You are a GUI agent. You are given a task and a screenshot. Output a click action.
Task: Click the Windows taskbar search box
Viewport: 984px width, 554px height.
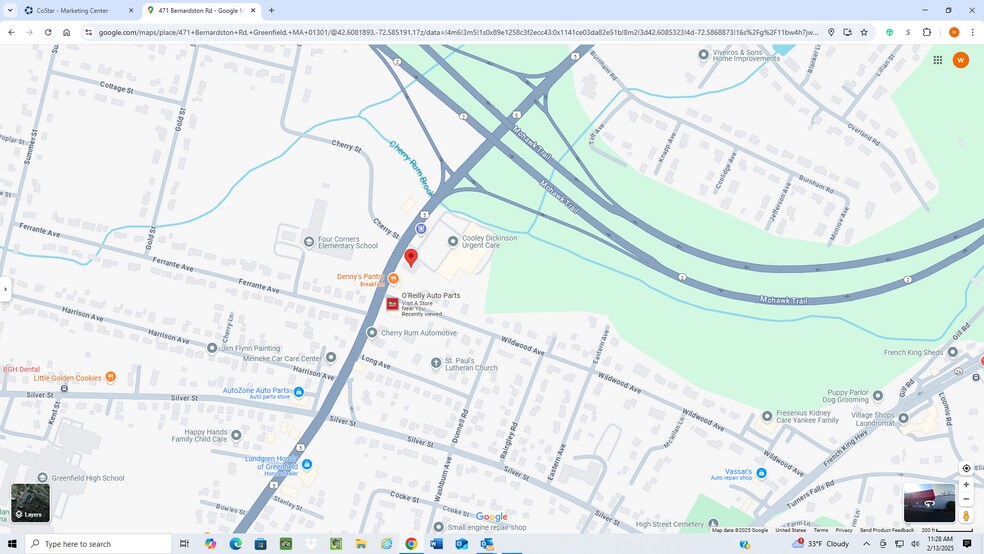[x=98, y=544]
